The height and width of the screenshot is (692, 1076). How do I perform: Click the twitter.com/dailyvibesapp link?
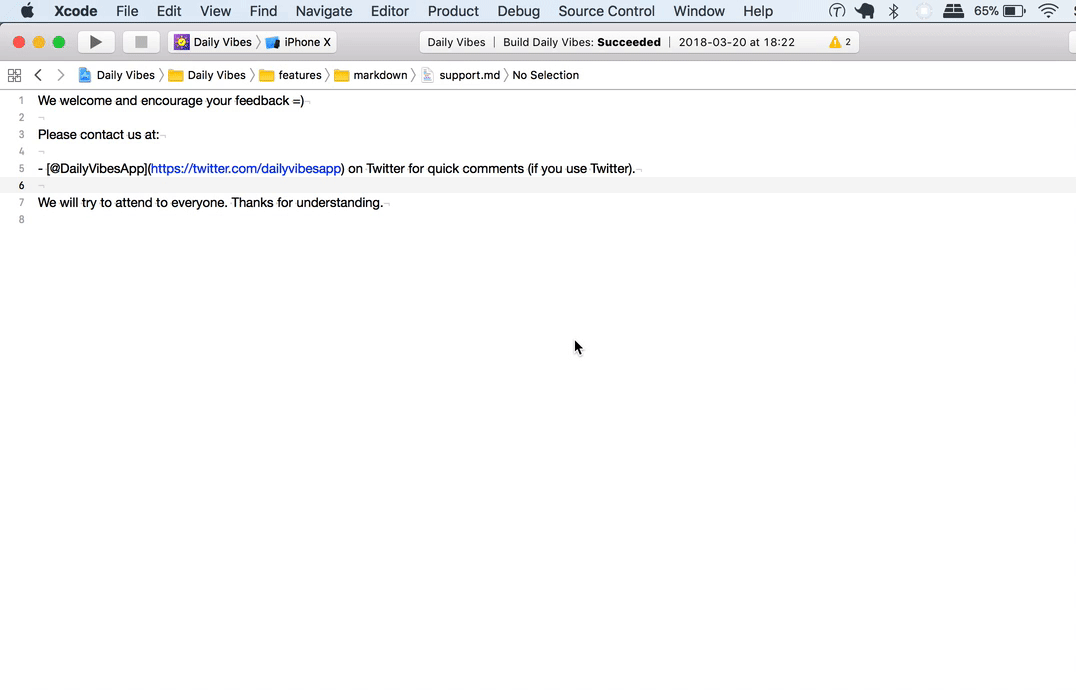click(x=246, y=168)
